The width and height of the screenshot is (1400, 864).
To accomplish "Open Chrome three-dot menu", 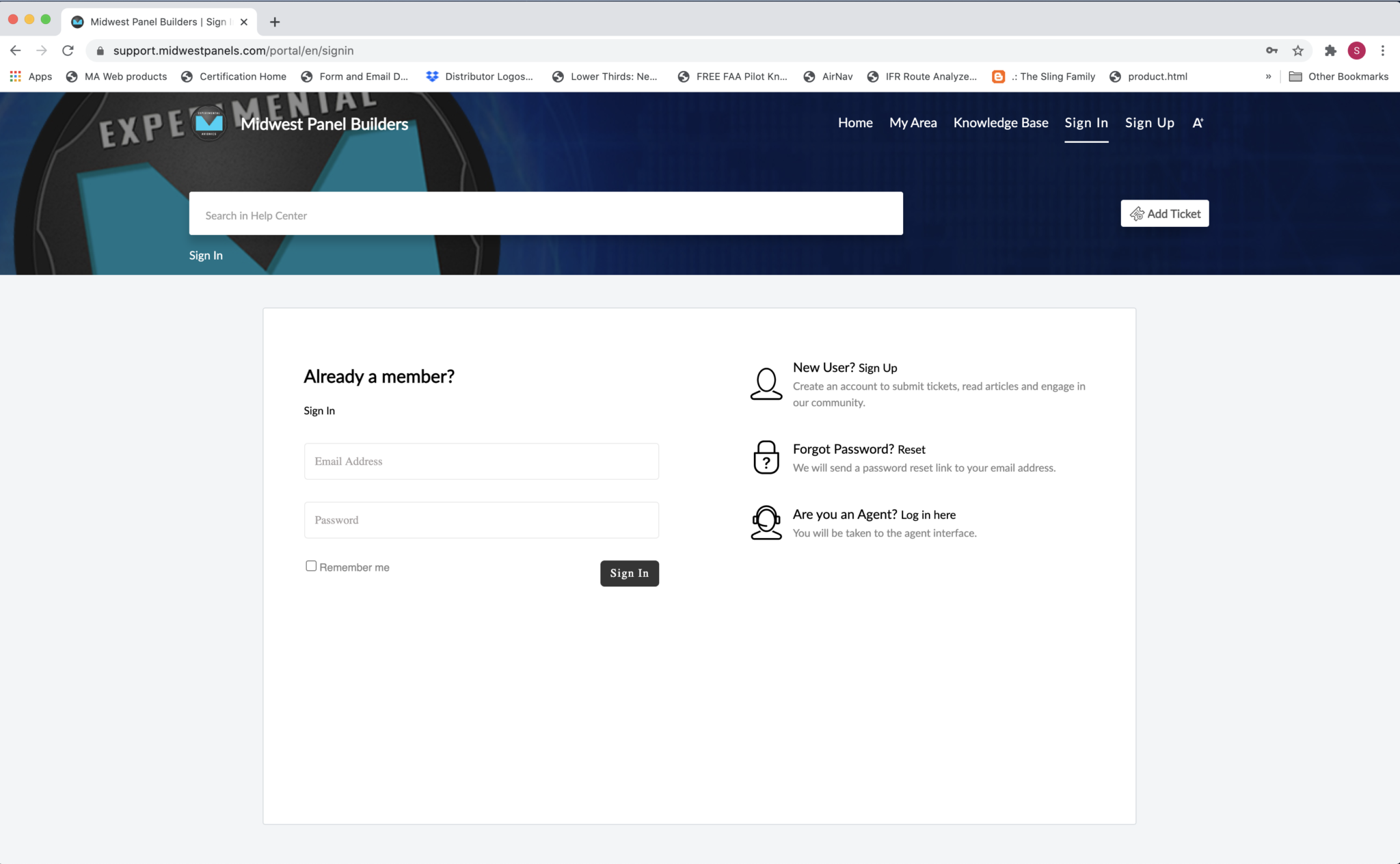I will pyautogui.click(x=1382, y=51).
